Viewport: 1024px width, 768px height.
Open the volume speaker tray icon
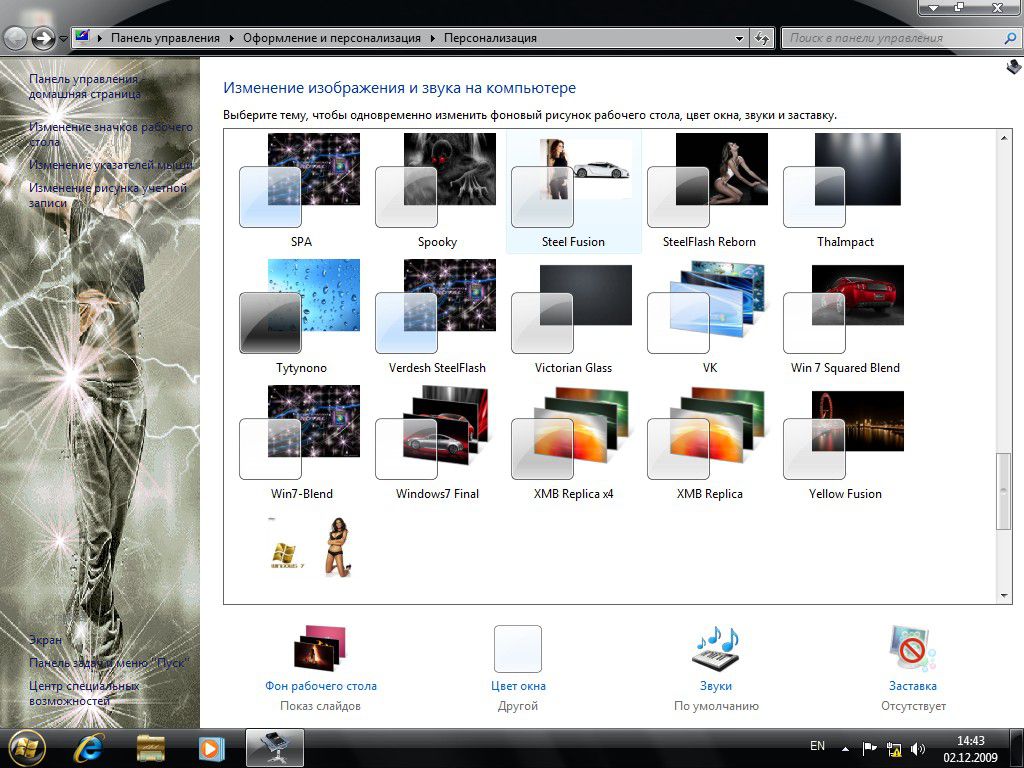(x=918, y=748)
